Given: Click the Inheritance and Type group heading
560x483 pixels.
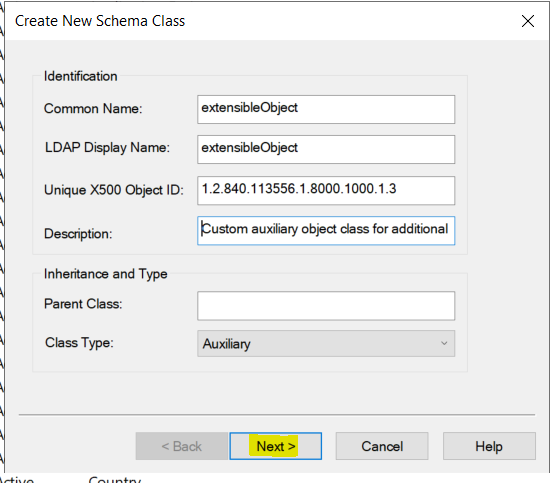Looking at the screenshot, I should pos(105,274).
